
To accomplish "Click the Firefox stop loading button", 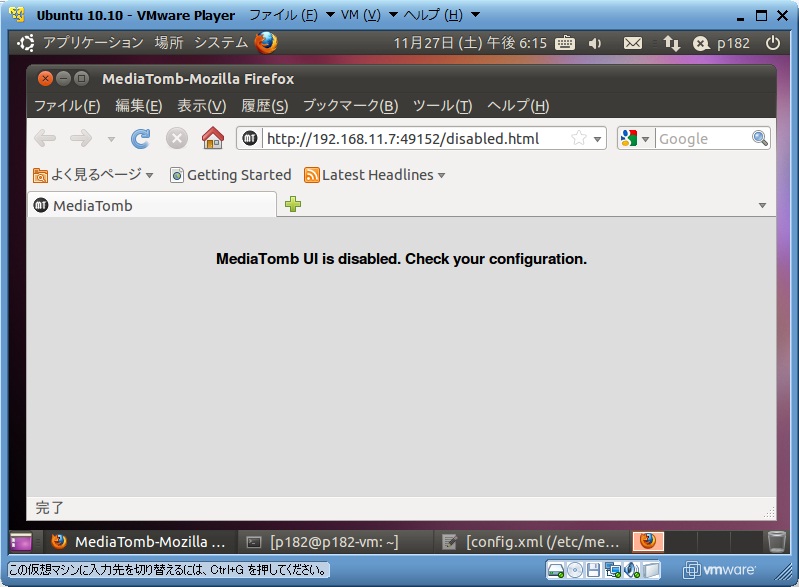I will tap(177, 139).
